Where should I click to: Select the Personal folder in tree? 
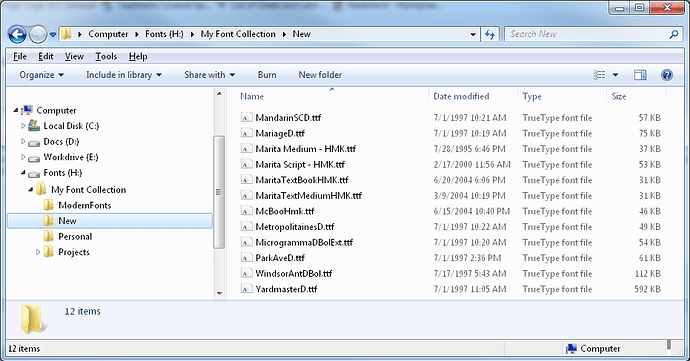coord(75,236)
